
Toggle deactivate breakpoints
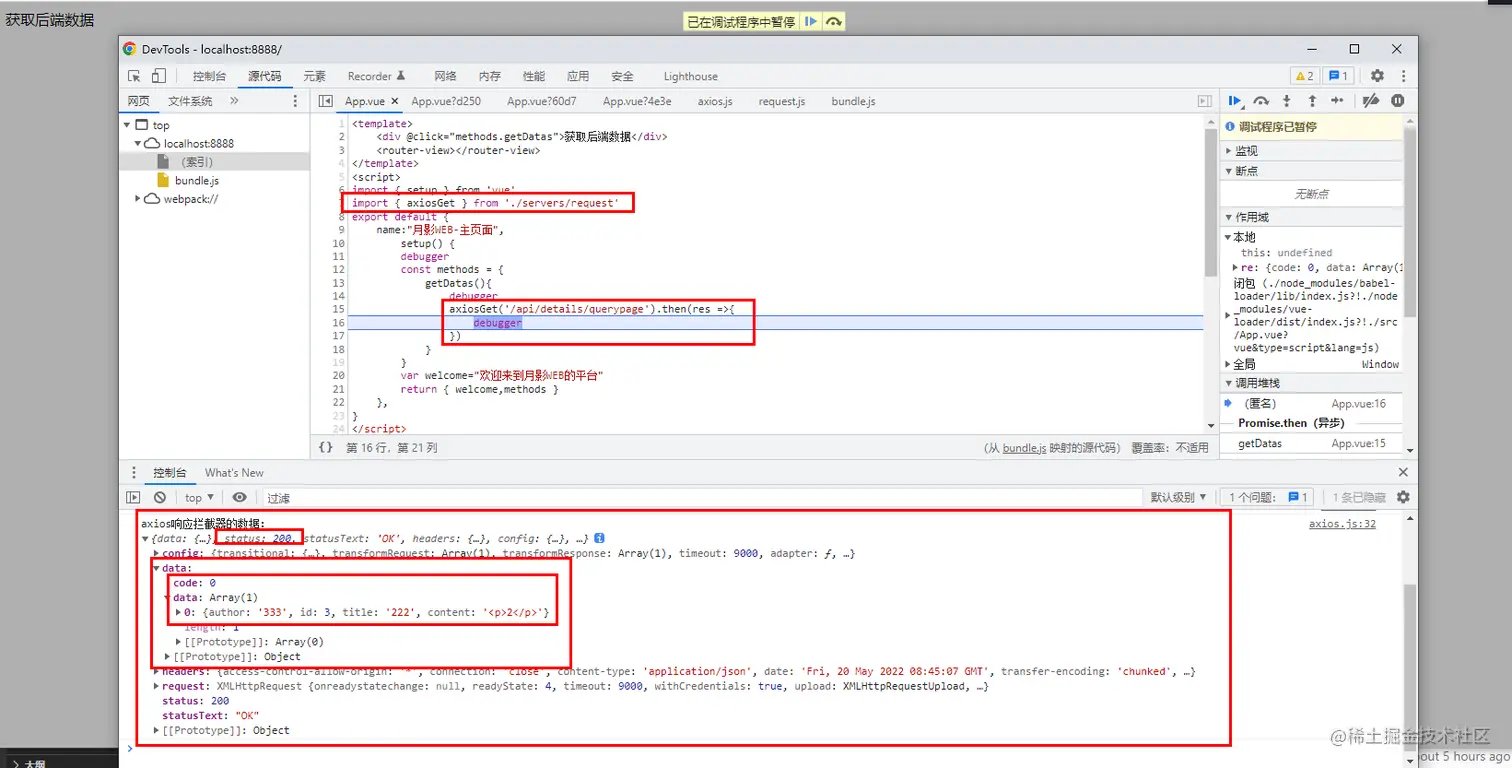click(x=1371, y=101)
